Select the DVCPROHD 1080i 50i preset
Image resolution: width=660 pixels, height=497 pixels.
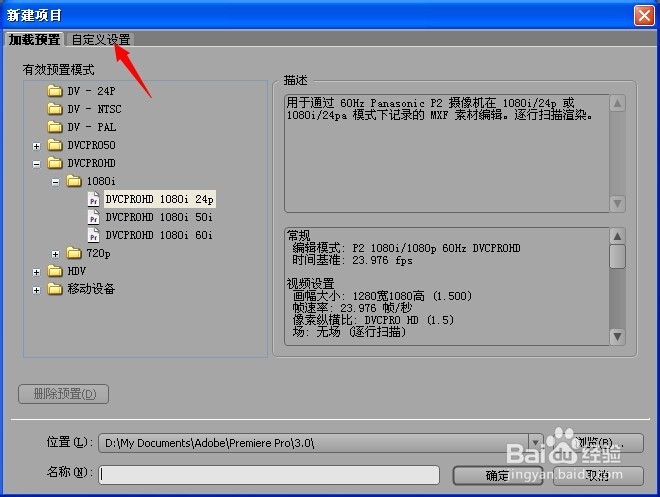pyautogui.click(x=159, y=217)
